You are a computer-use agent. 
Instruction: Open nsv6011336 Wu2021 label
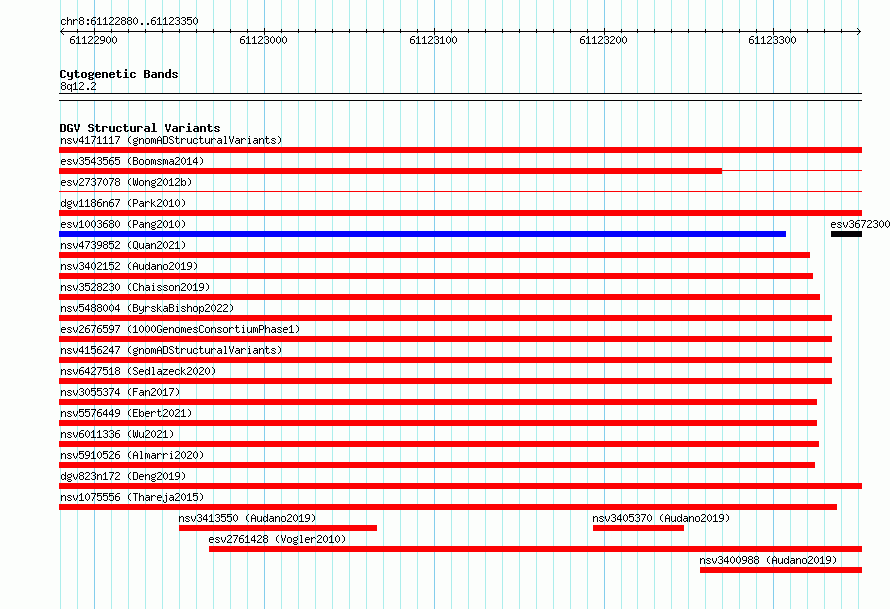pyautogui.click(x=117, y=434)
